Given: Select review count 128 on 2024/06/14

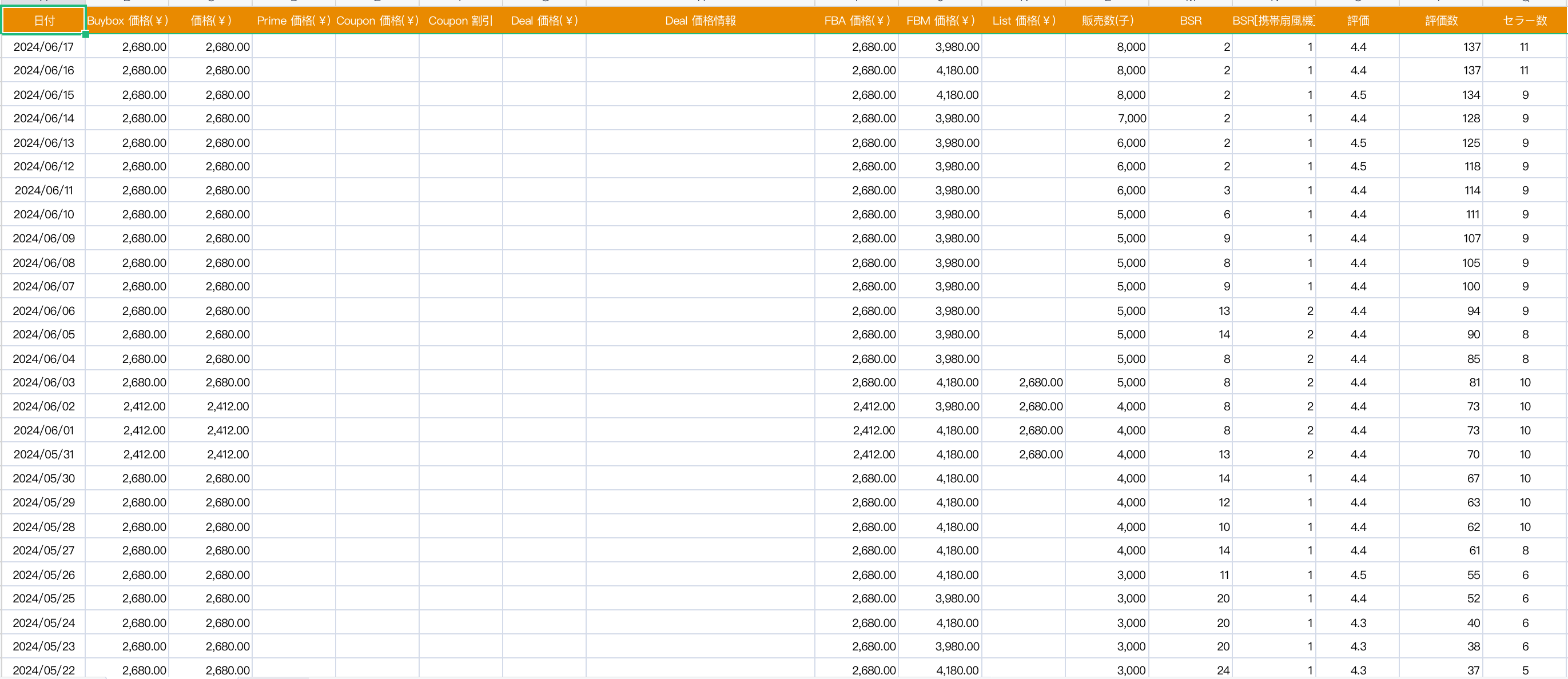Looking at the screenshot, I should tap(1441, 119).
